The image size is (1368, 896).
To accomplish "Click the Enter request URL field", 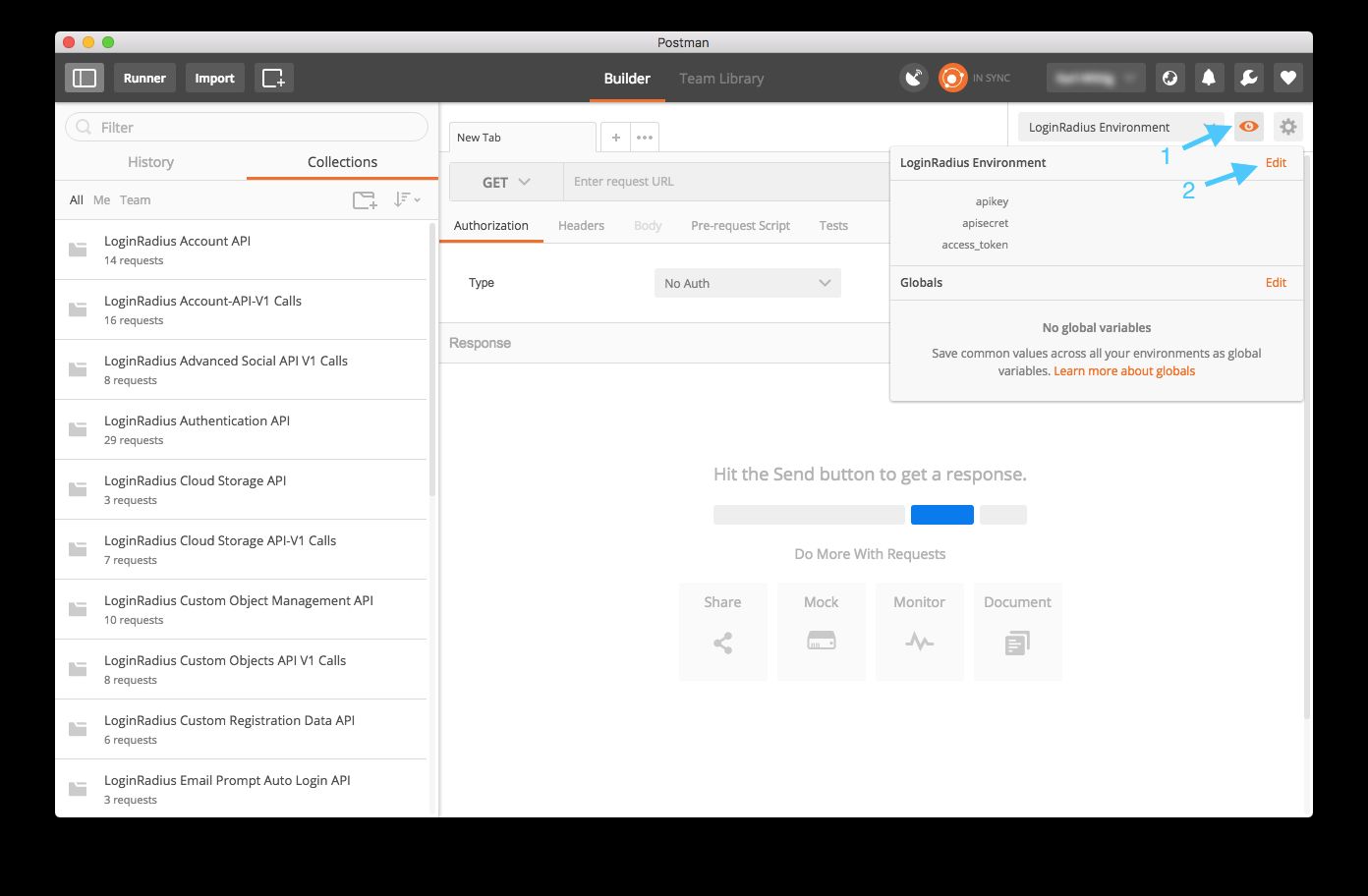I will pos(727,182).
